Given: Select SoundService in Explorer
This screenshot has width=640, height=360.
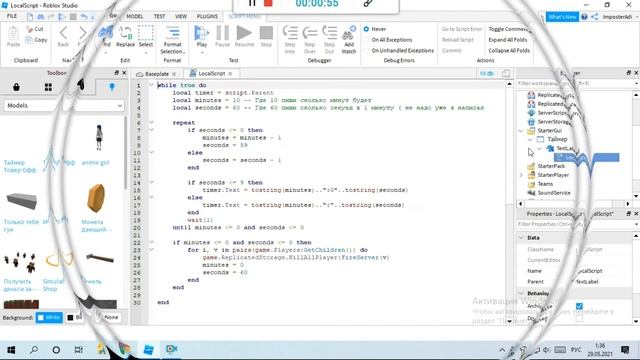Looking at the screenshot, I should (550, 193).
